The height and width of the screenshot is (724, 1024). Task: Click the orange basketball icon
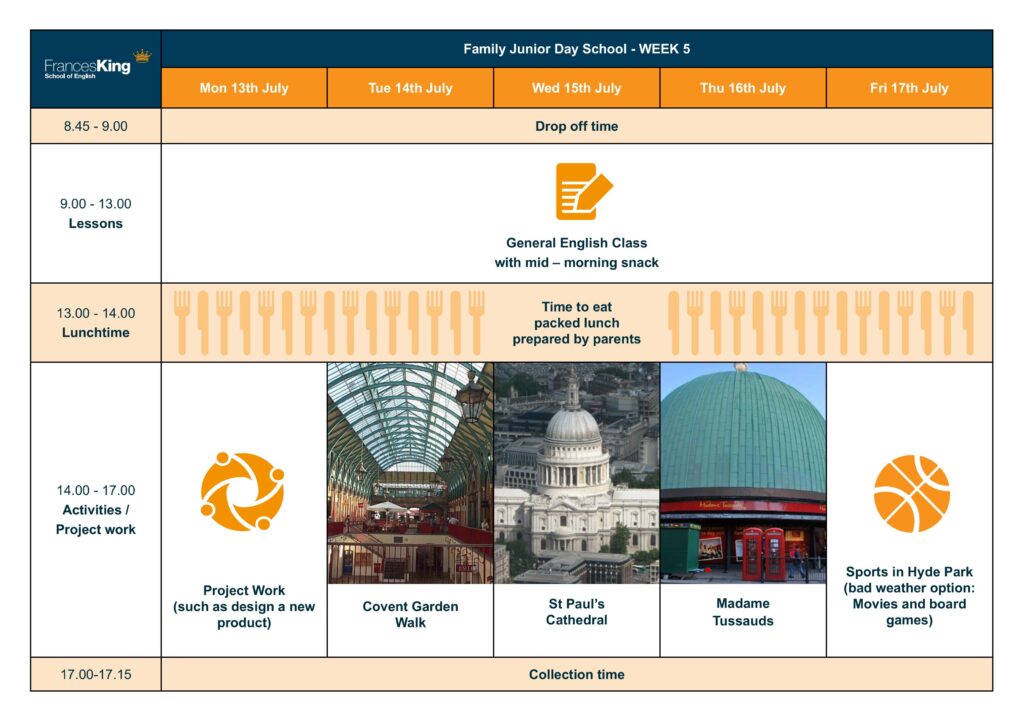click(x=912, y=494)
